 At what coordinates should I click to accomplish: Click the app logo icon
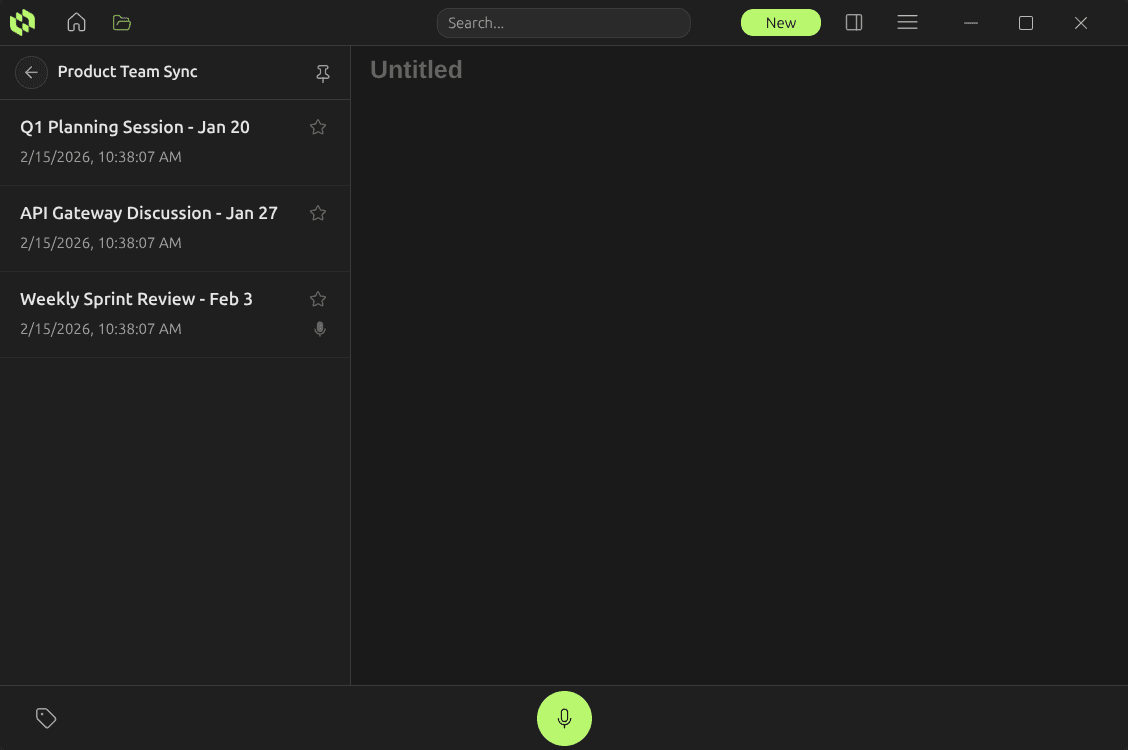coord(22,22)
